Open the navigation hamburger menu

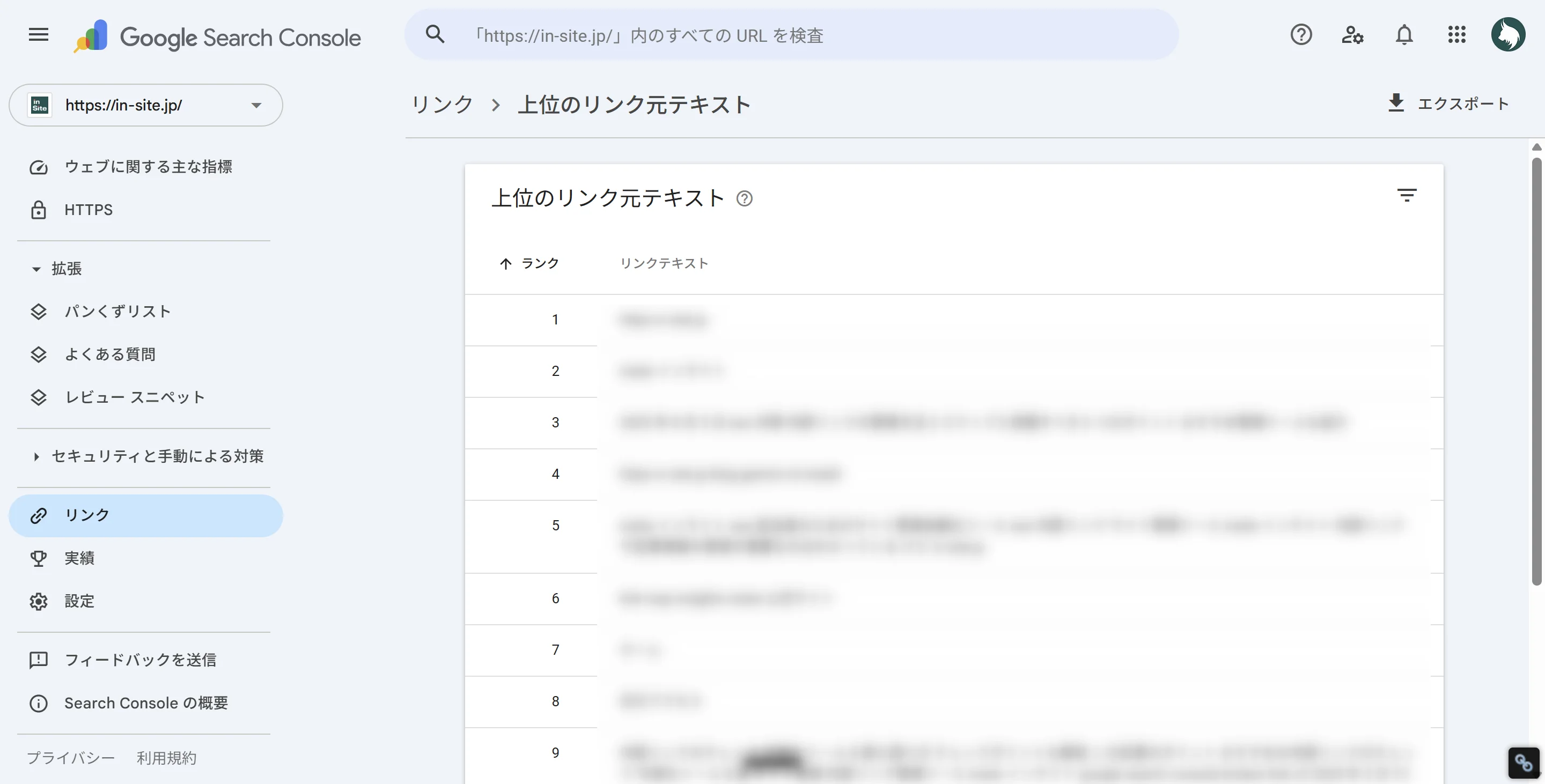click(x=38, y=34)
